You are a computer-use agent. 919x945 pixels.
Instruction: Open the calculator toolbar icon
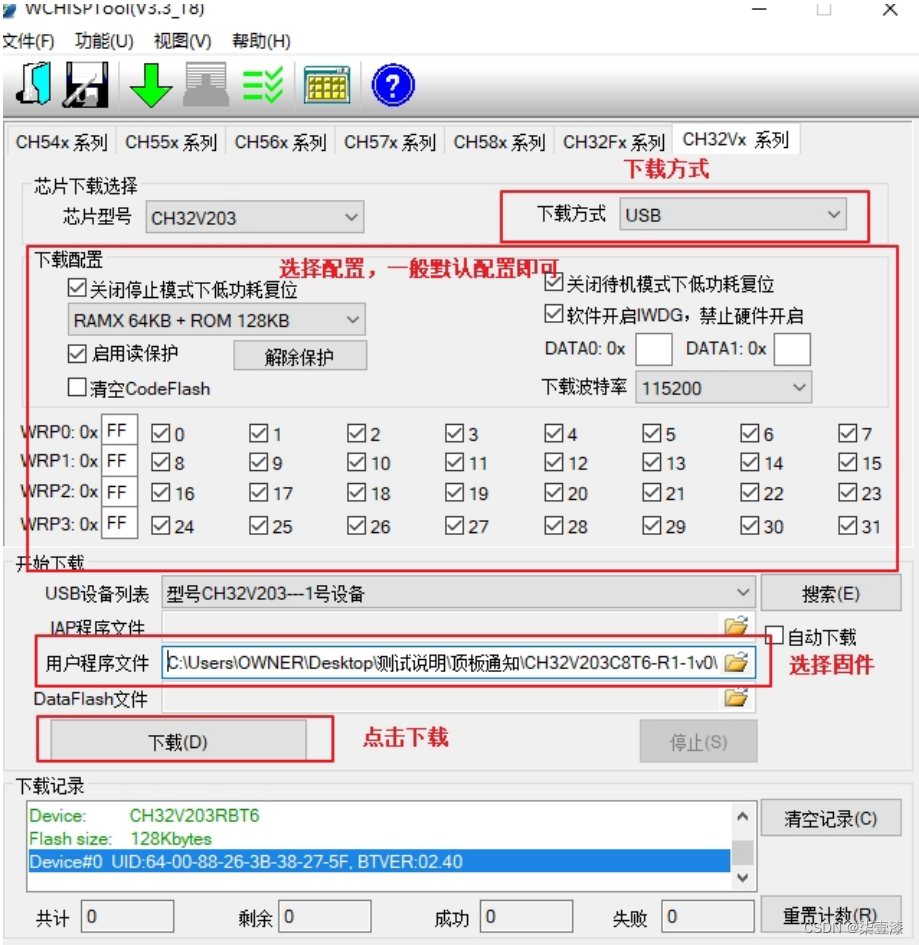click(x=327, y=85)
